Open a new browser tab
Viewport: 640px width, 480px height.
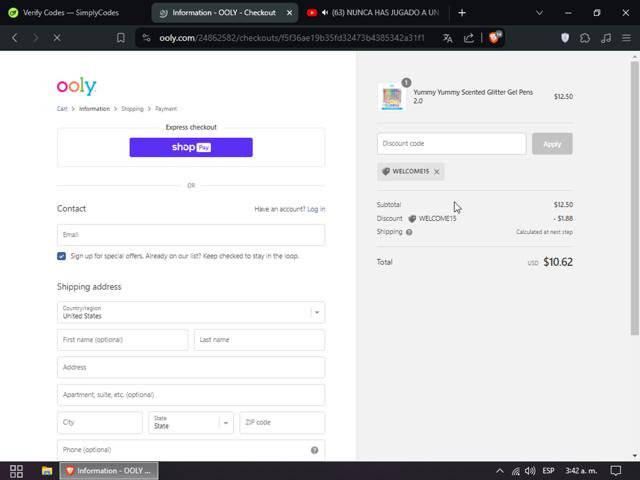pos(462,13)
